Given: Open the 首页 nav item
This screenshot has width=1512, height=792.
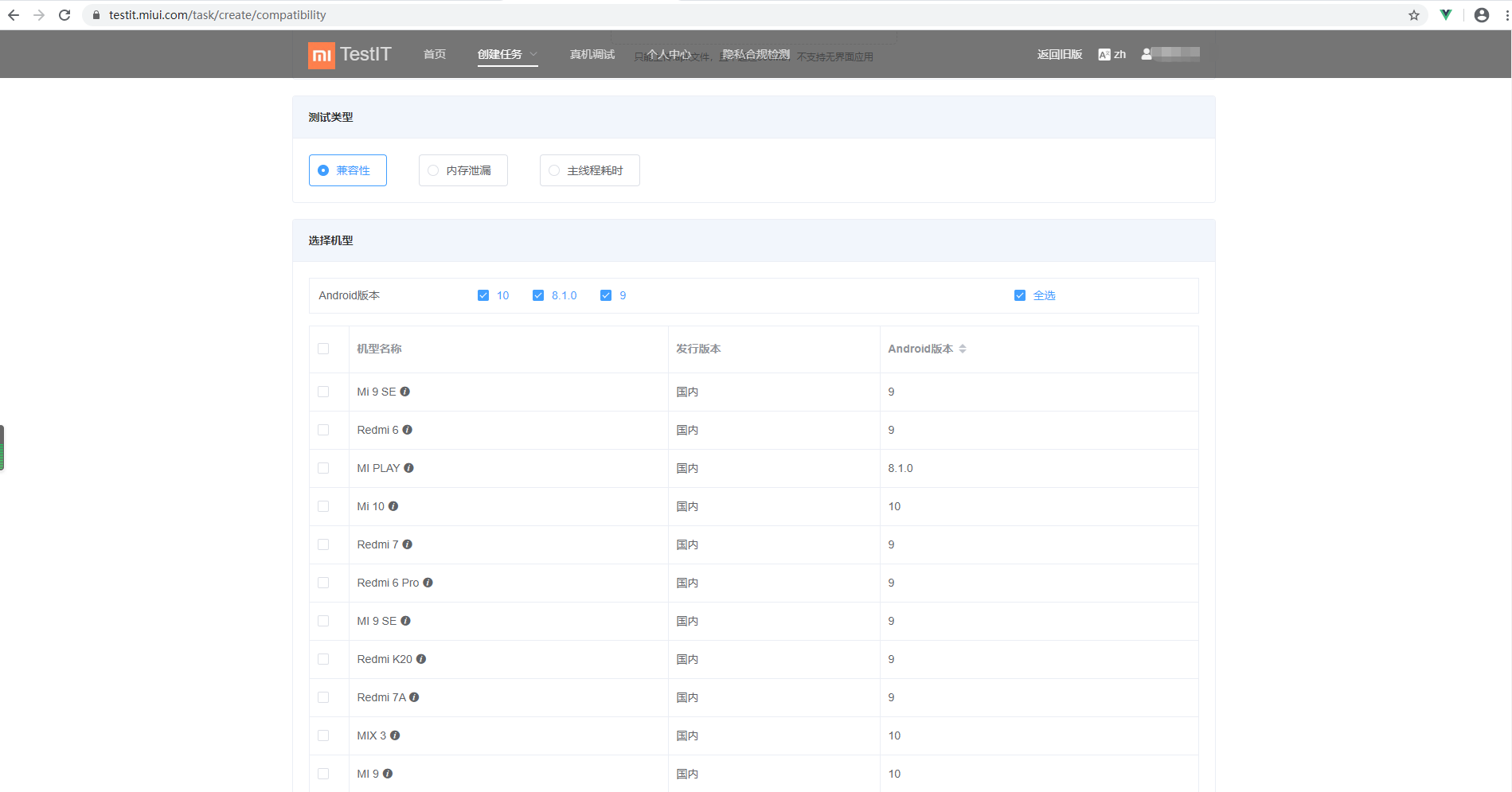Looking at the screenshot, I should point(435,54).
